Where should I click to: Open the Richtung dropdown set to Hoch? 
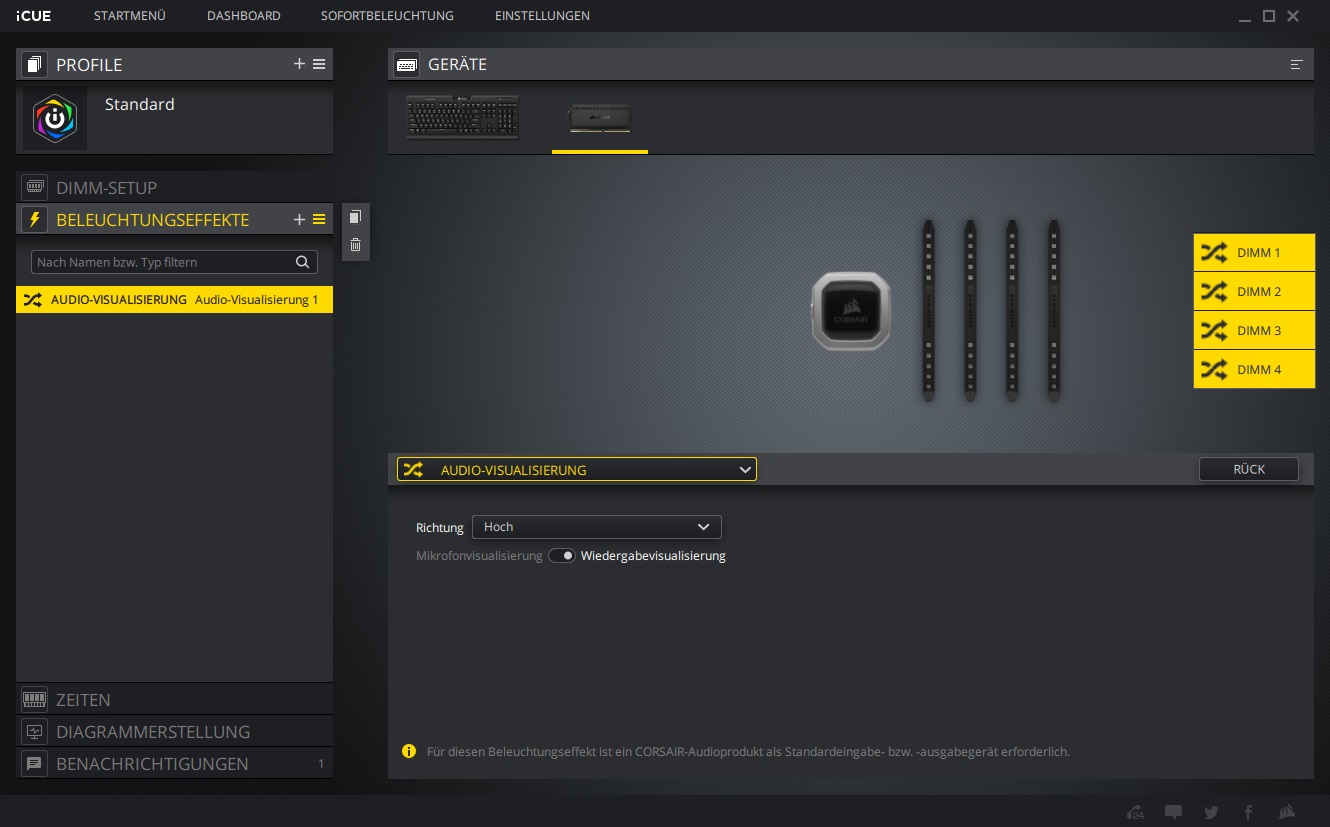pyautogui.click(x=597, y=527)
